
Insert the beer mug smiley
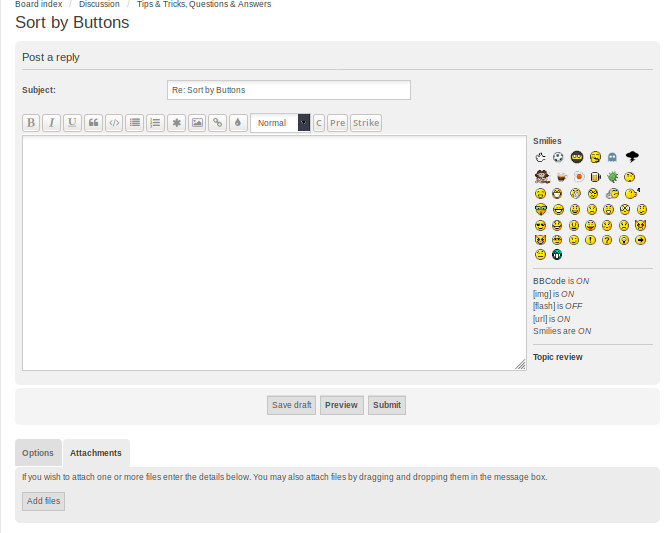point(596,177)
